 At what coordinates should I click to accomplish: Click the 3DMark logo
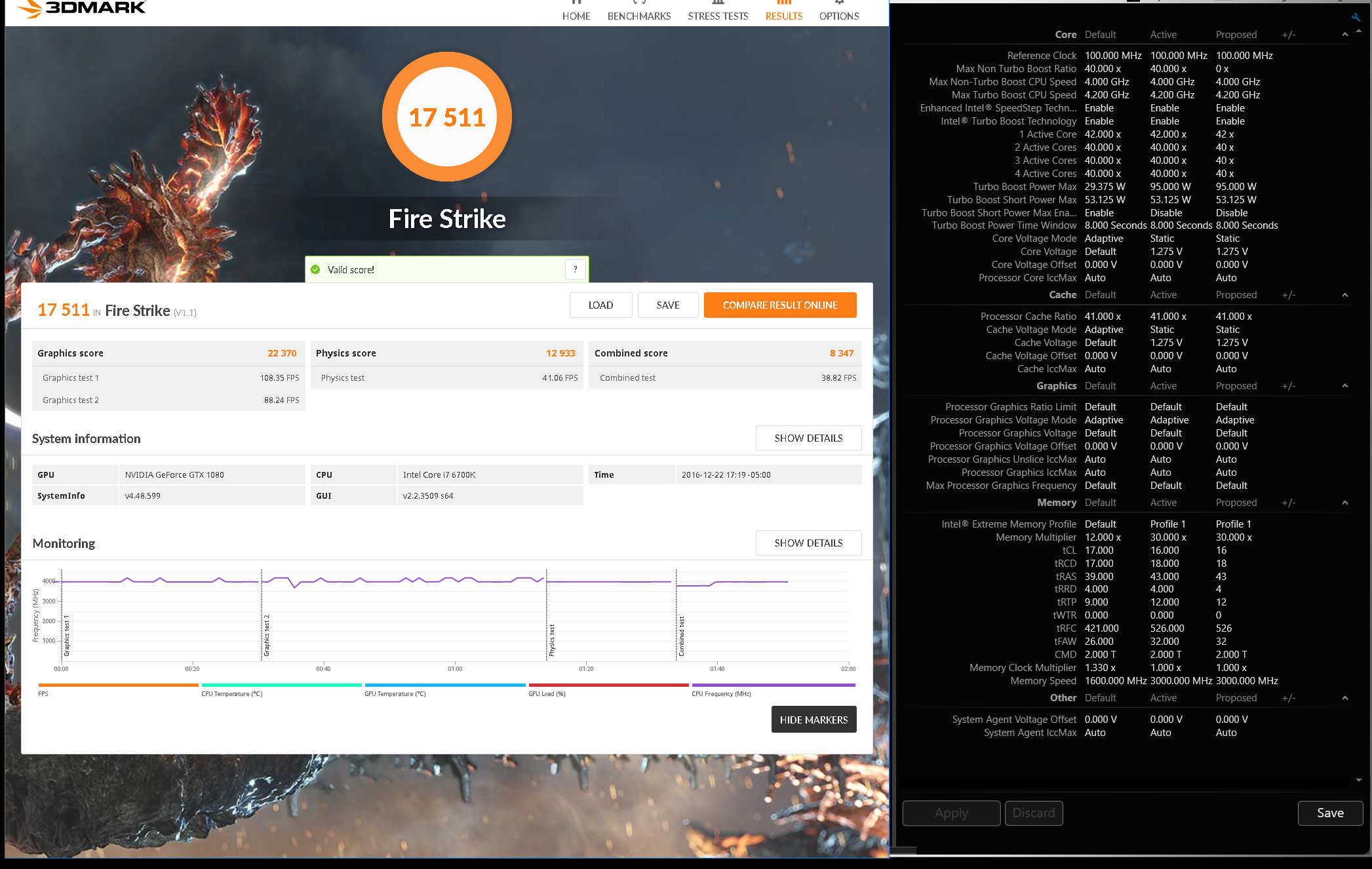(x=81, y=8)
